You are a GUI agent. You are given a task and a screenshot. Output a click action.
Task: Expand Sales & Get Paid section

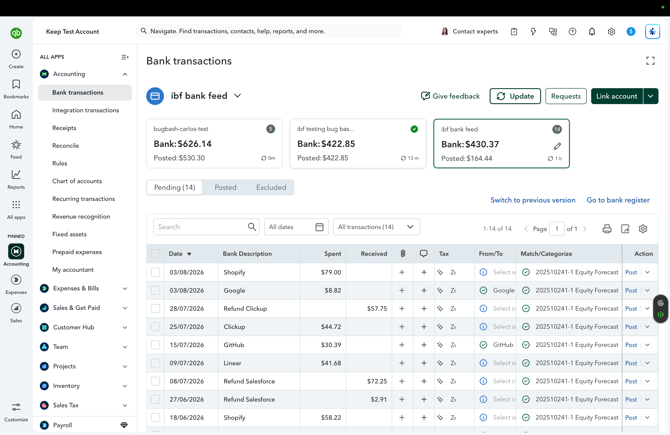pos(125,308)
